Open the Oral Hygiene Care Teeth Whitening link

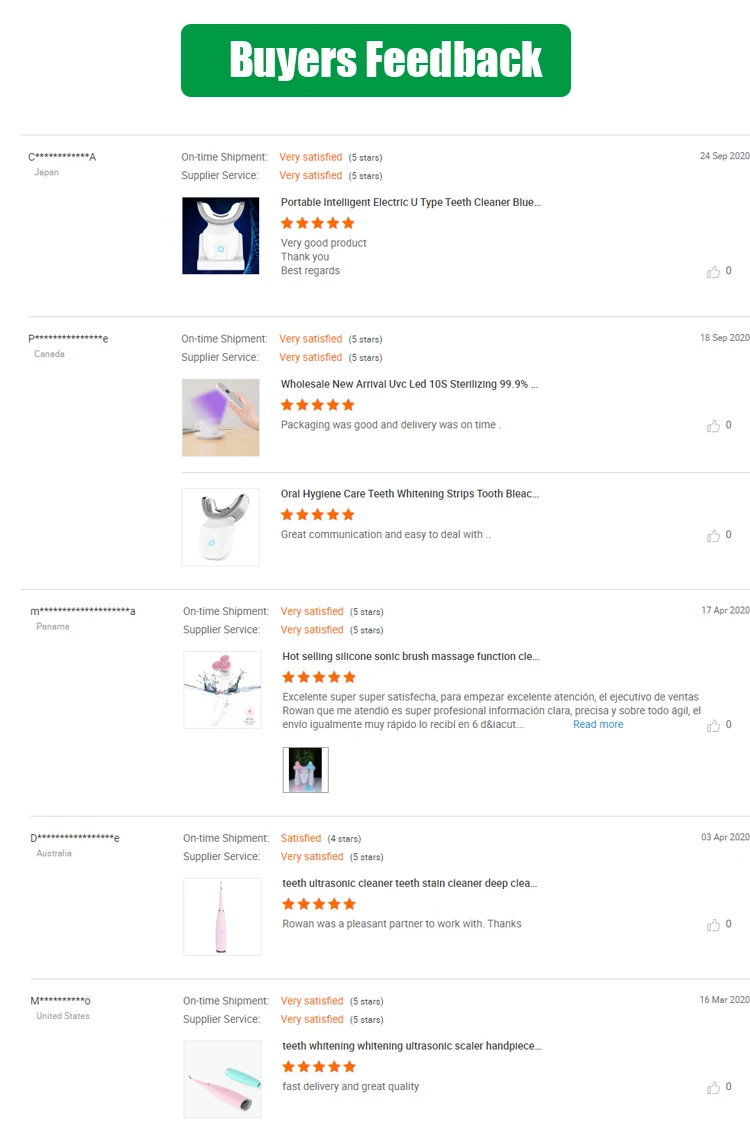409,494
